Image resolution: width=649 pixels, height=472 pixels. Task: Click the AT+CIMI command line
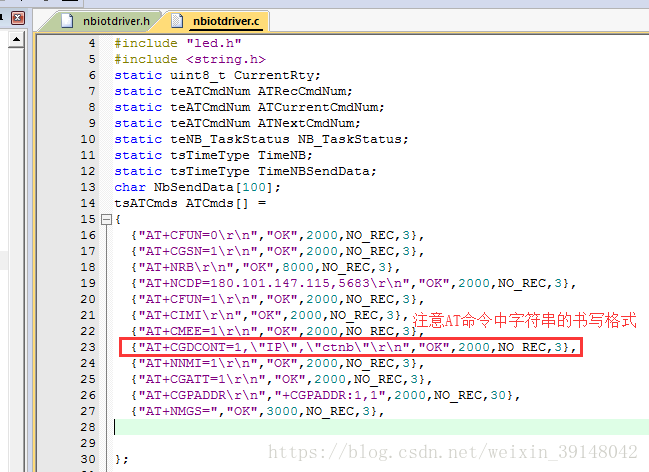coord(269,315)
